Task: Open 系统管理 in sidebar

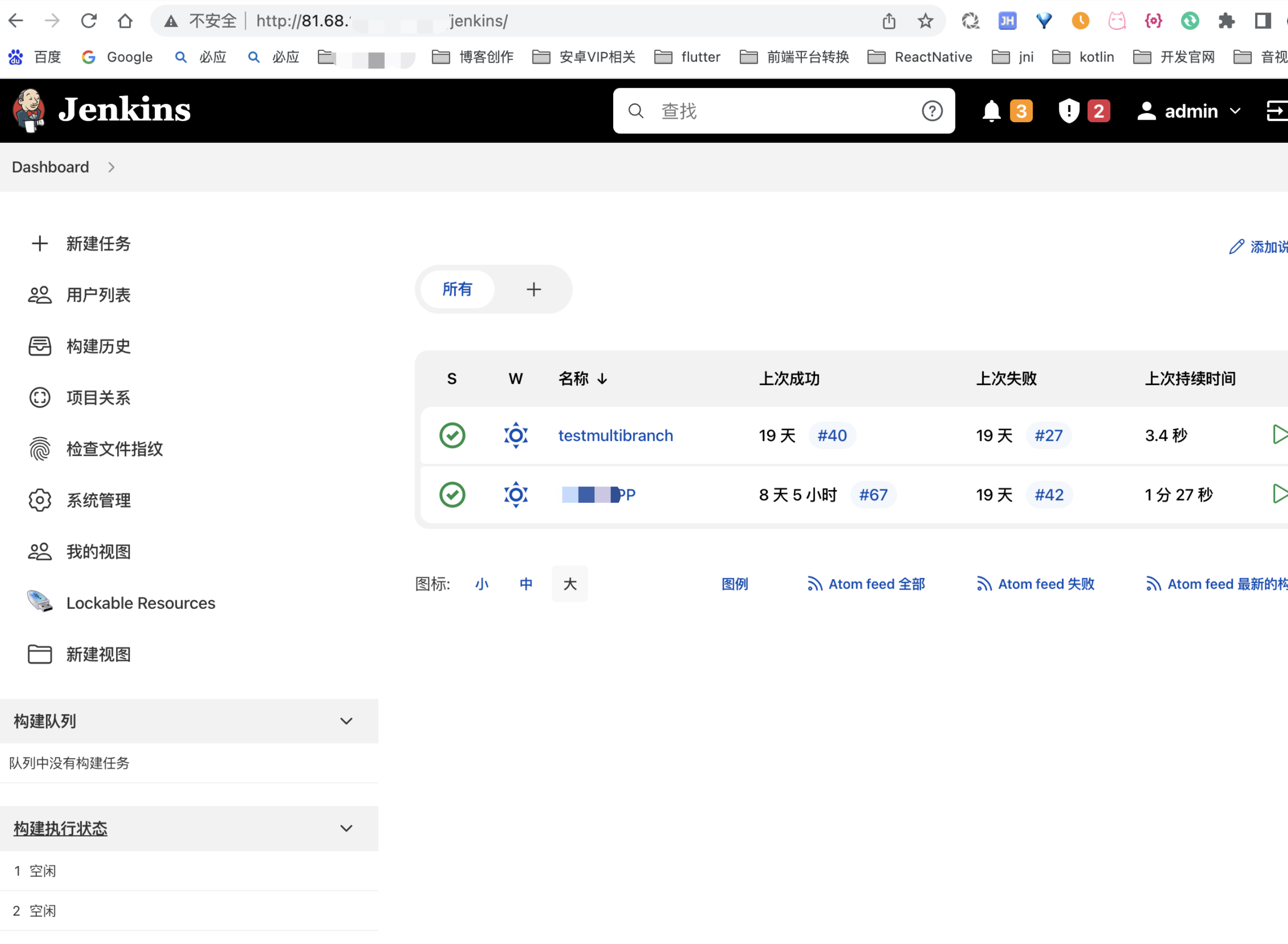Action: point(98,501)
